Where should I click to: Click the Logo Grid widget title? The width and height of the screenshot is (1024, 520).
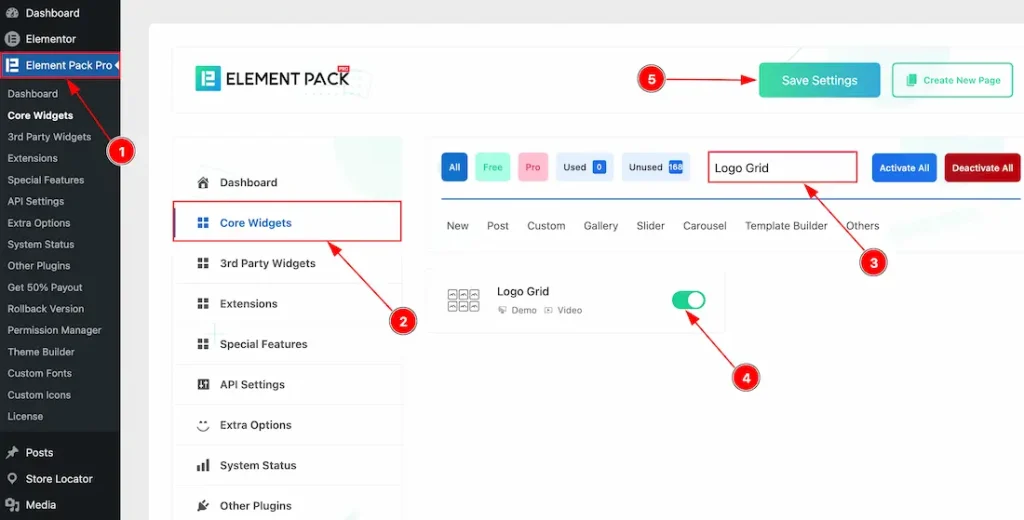523,291
